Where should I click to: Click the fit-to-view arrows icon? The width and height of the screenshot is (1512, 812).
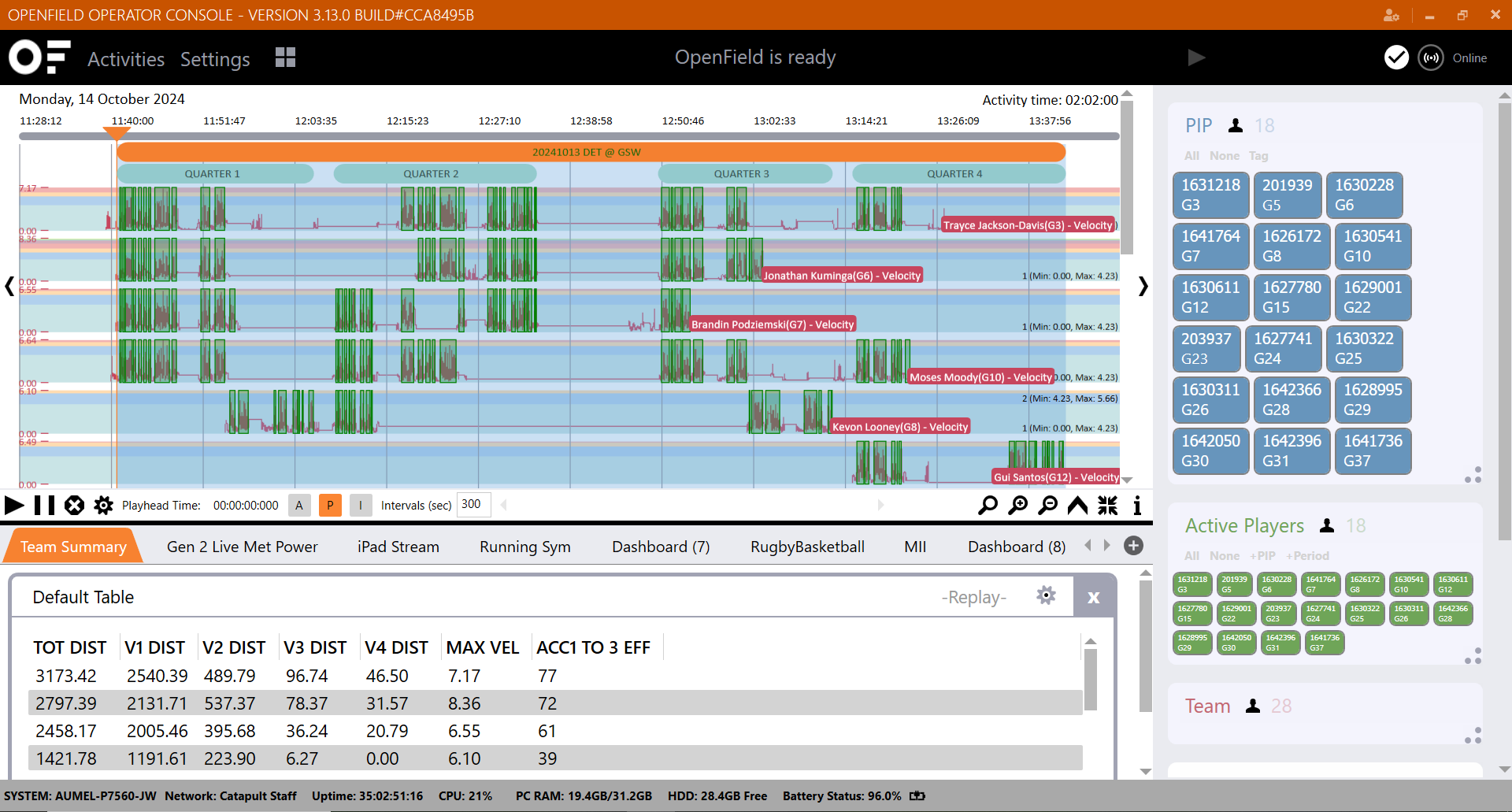(1107, 505)
